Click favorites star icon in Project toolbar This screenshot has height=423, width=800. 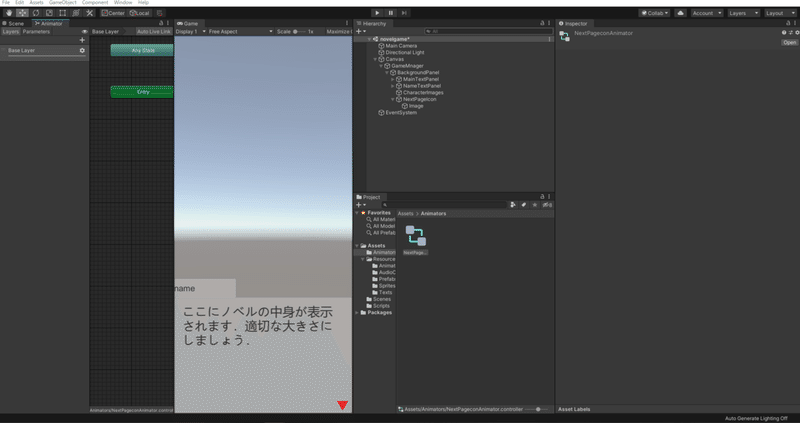(535, 205)
